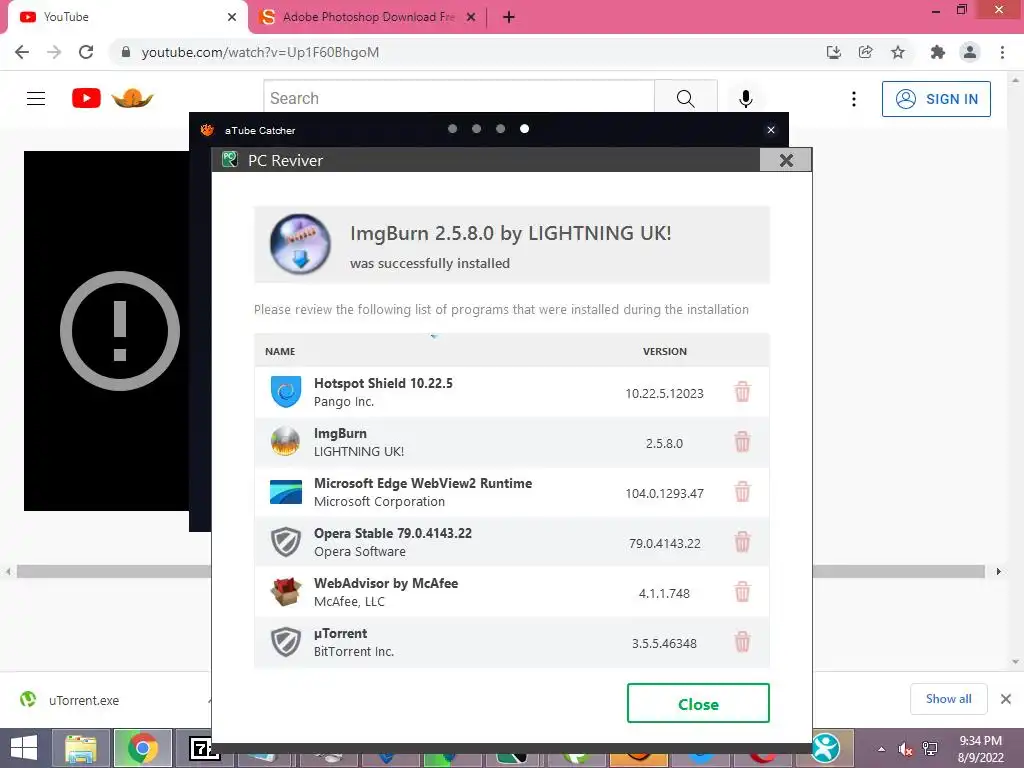
Task: Open the network tray icon
Action: point(930,749)
